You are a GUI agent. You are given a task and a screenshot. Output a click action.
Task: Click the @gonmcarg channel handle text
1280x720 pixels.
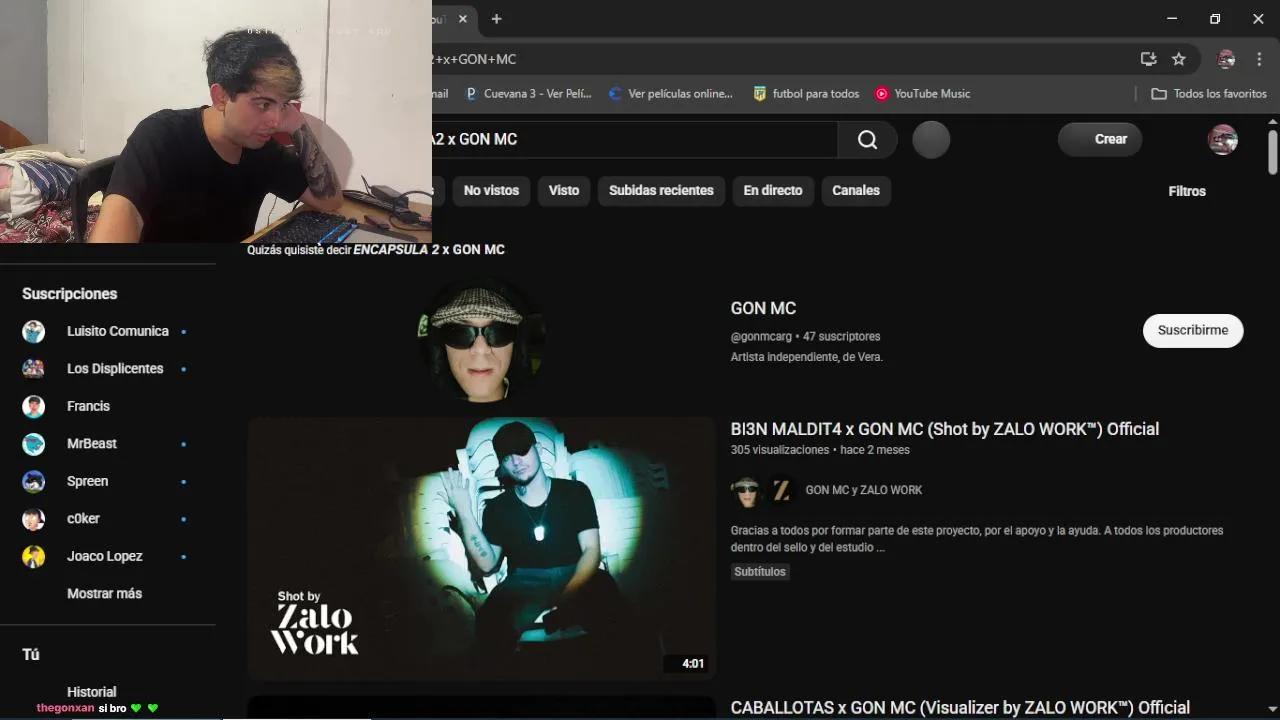click(761, 337)
